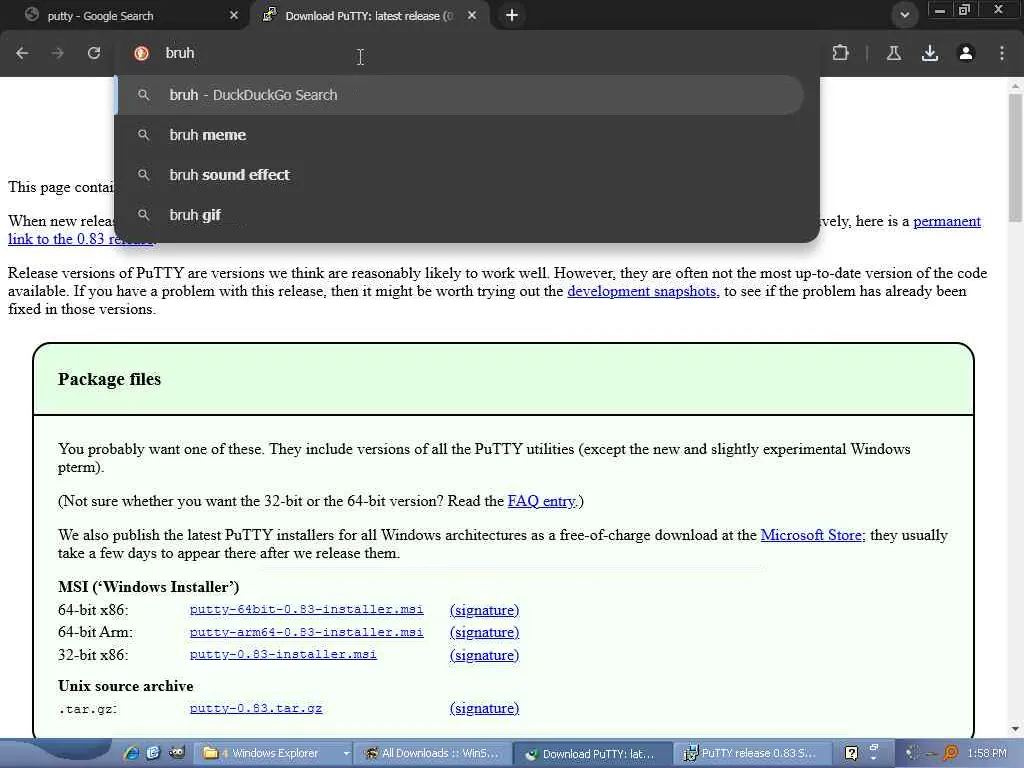Download putty-0.83.tar.gz source archive
Viewport: 1024px width, 768px height.
(256, 709)
